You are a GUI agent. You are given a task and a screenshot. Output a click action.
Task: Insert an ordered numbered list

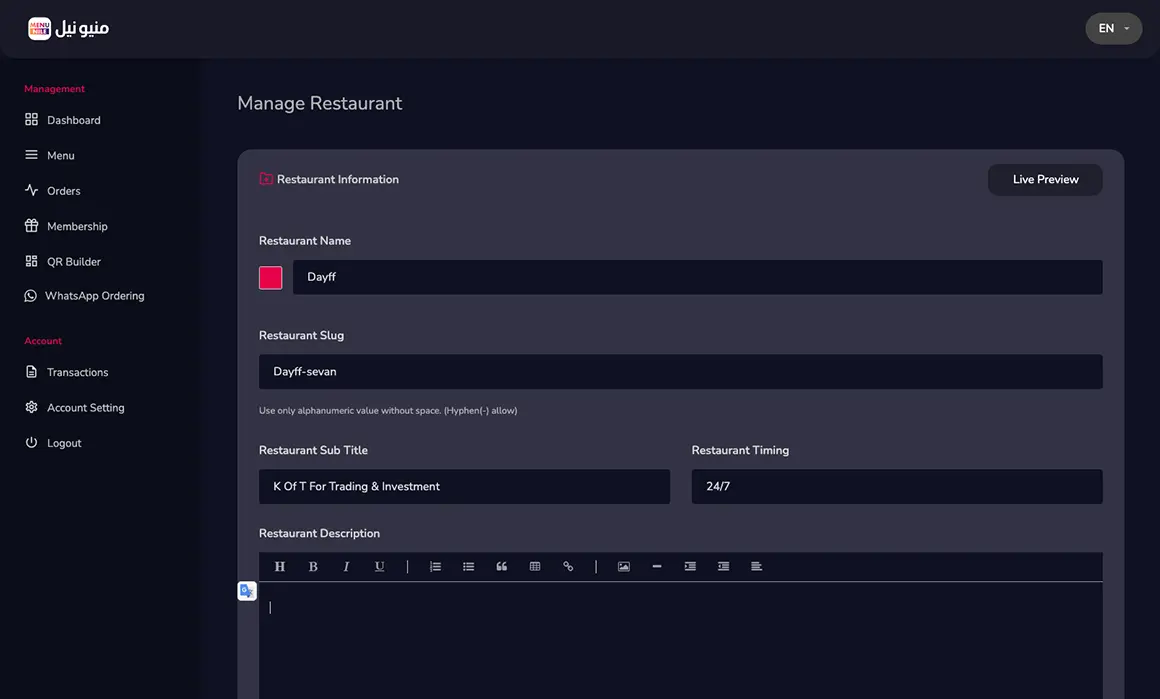click(x=435, y=567)
